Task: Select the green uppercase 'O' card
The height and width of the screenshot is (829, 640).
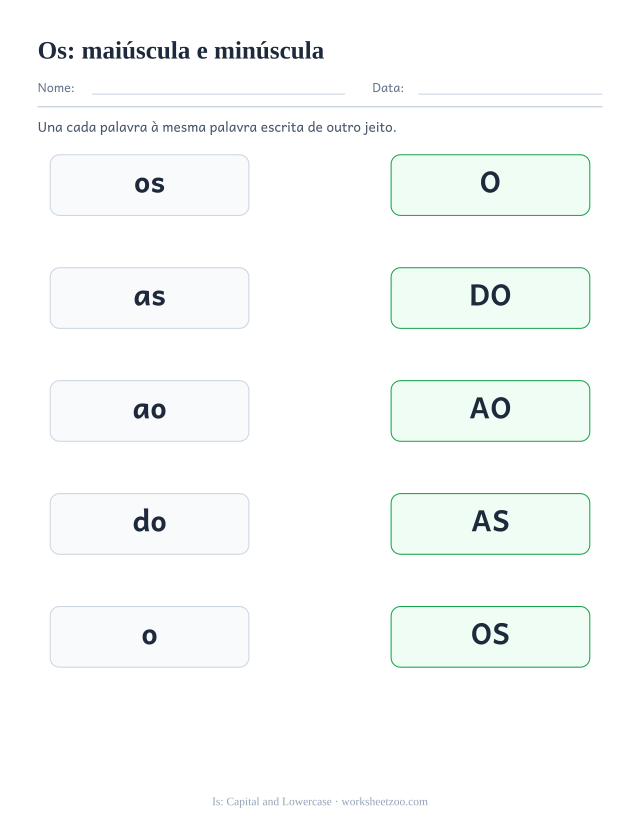Action: point(490,185)
